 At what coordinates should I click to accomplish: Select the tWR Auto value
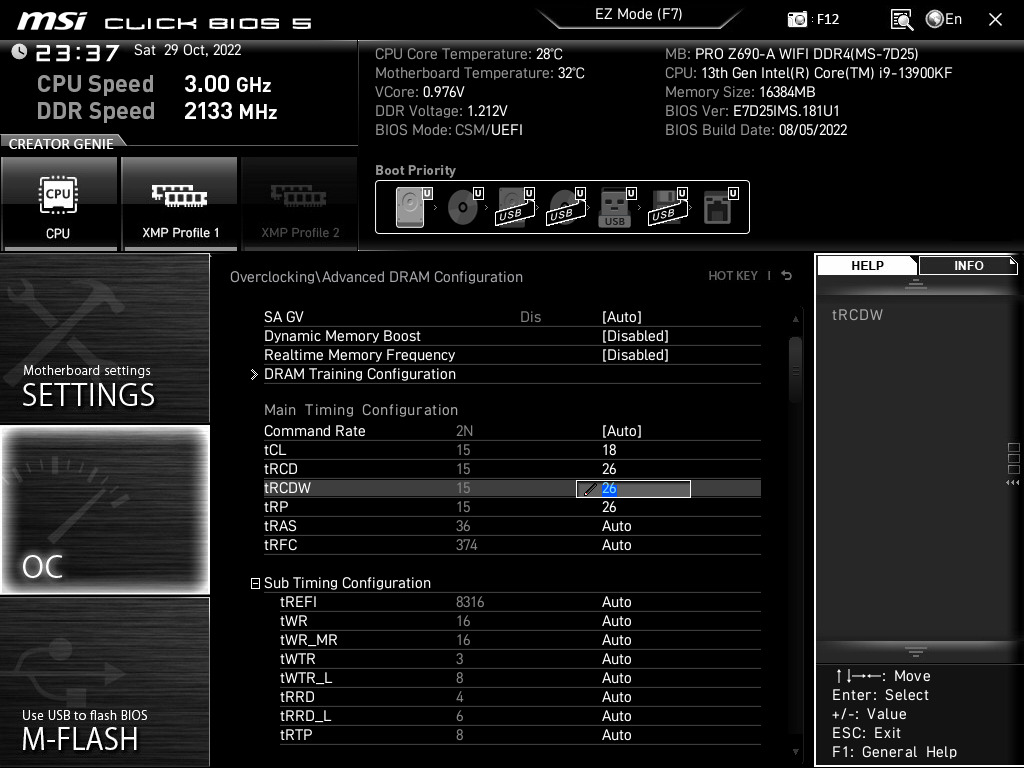616,620
